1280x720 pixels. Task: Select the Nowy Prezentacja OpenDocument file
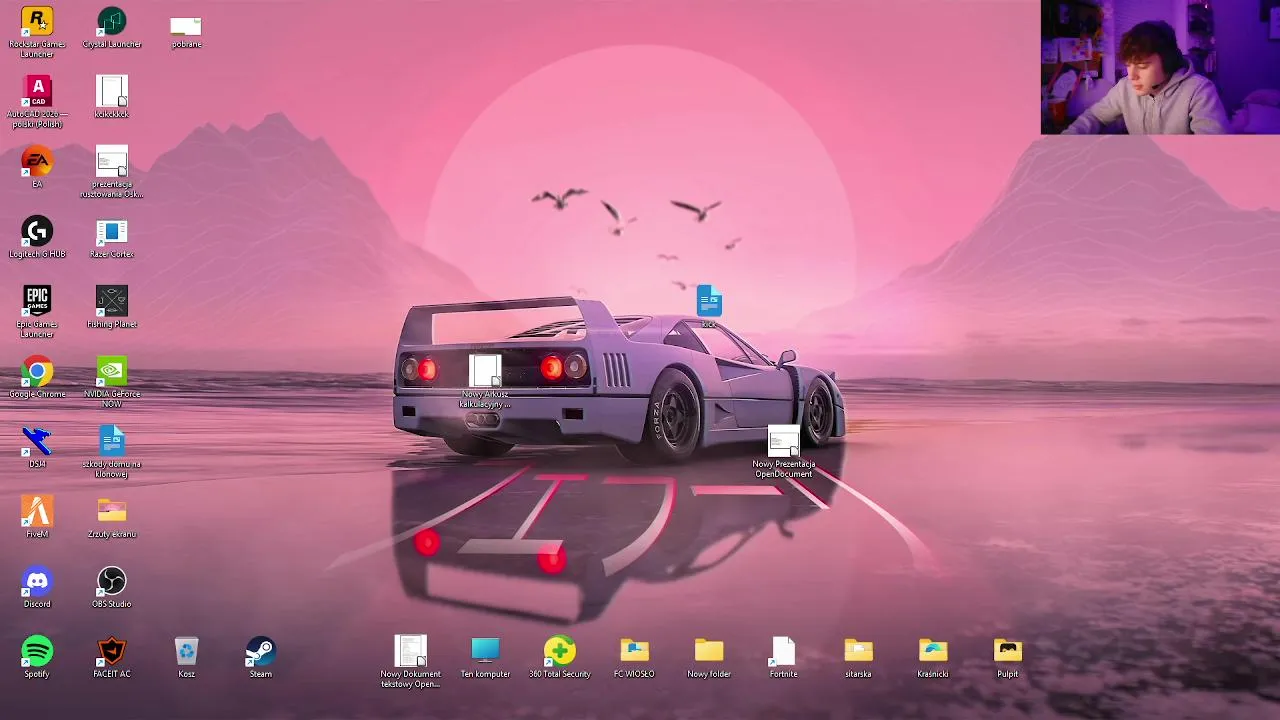[784, 452]
